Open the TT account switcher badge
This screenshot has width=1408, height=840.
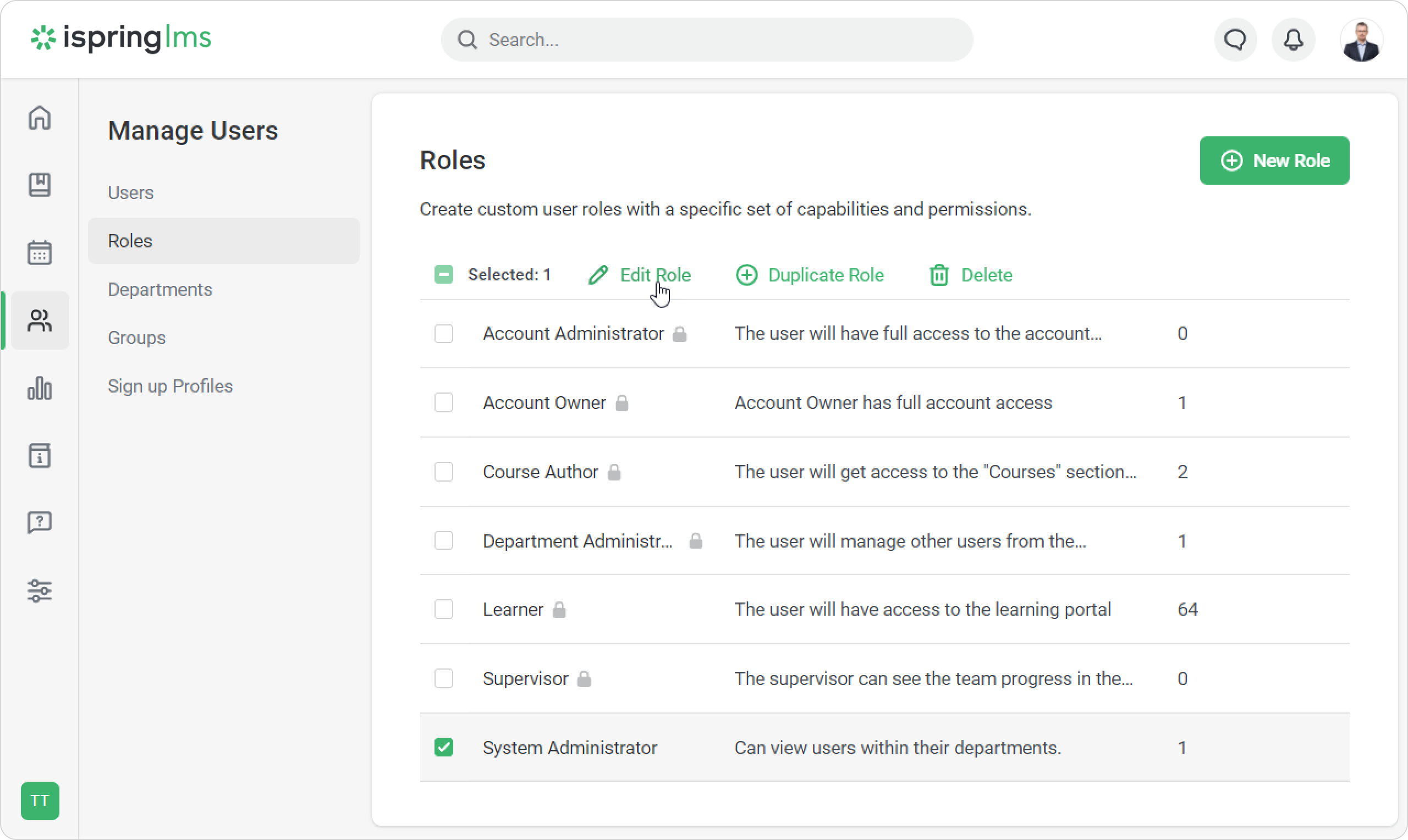pos(40,800)
